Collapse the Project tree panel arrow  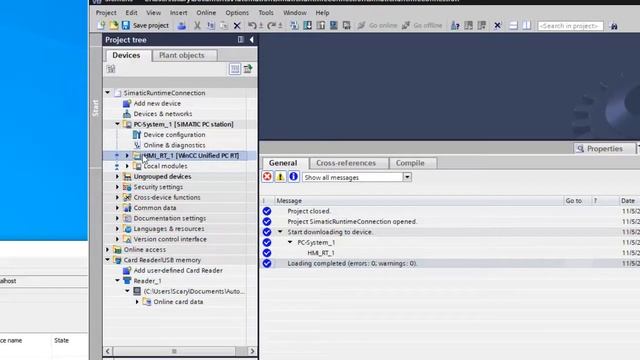[251, 40]
